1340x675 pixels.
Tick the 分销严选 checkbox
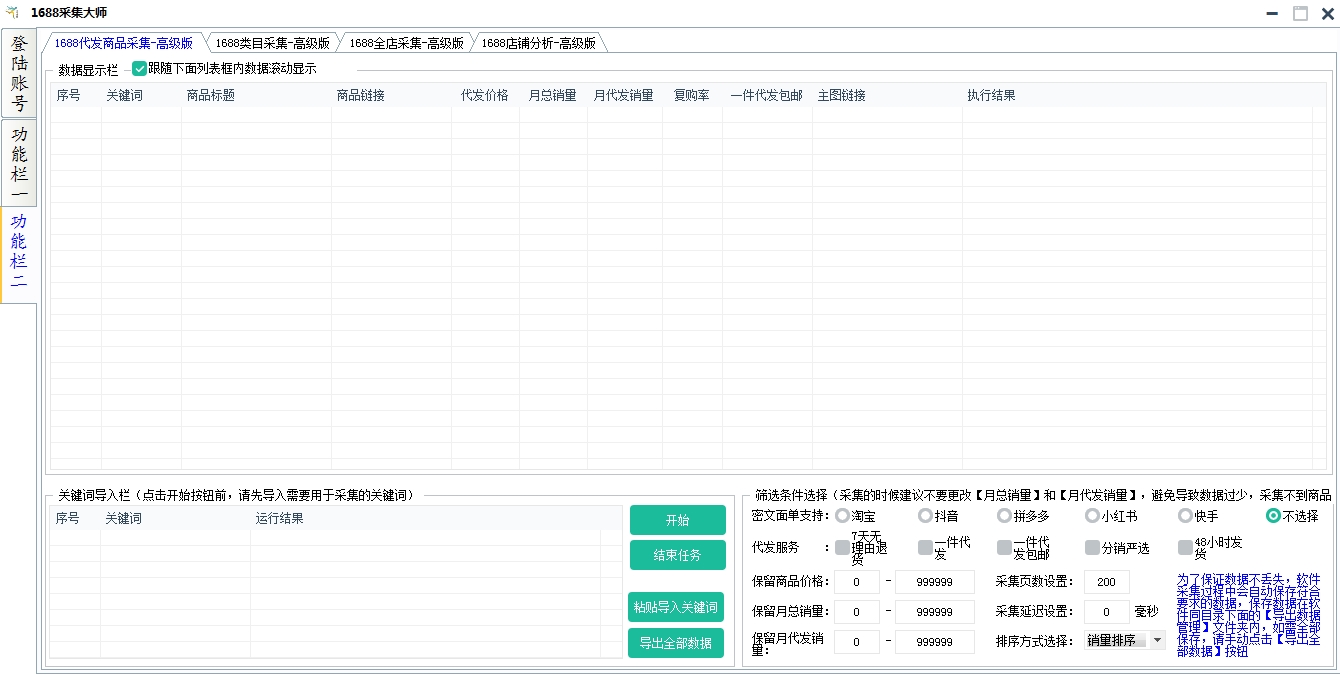[x=1092, y=547]
